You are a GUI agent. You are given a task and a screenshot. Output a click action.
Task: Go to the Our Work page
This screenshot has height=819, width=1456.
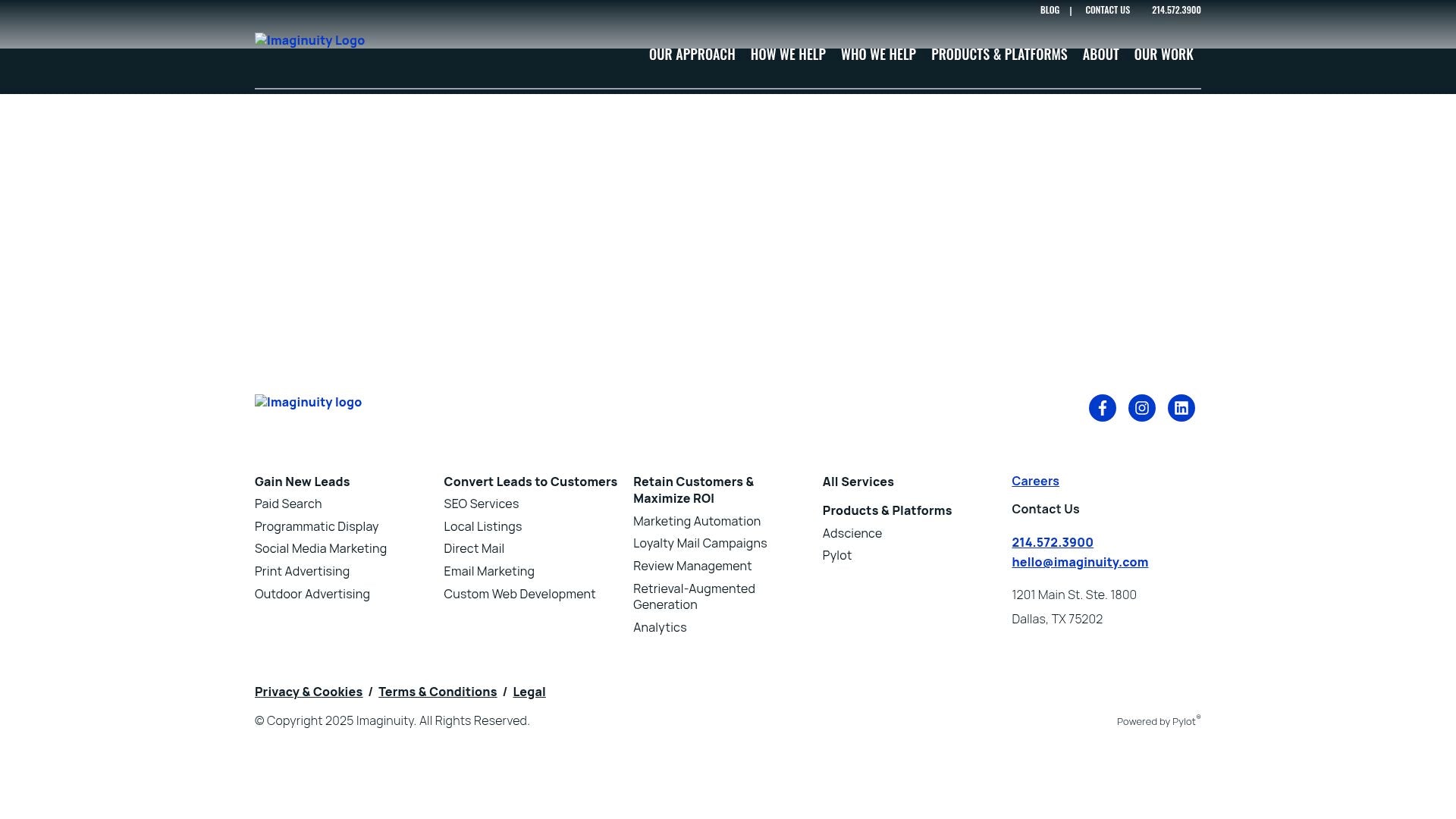point(1163,55)
